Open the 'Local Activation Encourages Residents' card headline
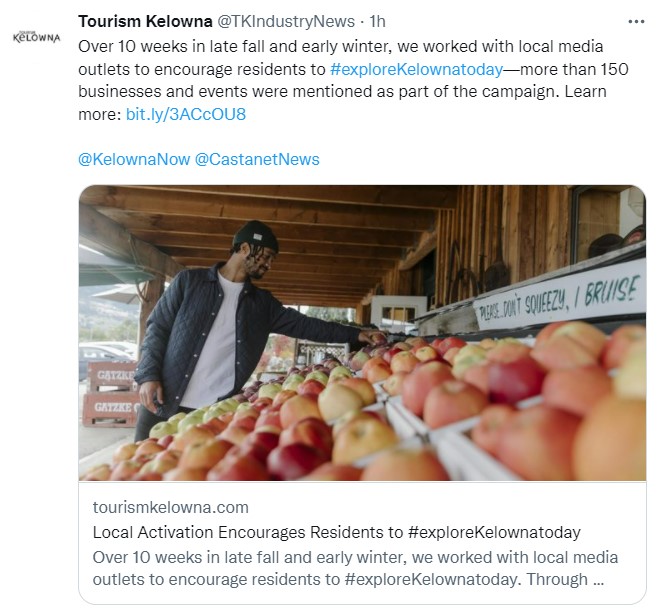657x612 pixels. pos(336,531)
